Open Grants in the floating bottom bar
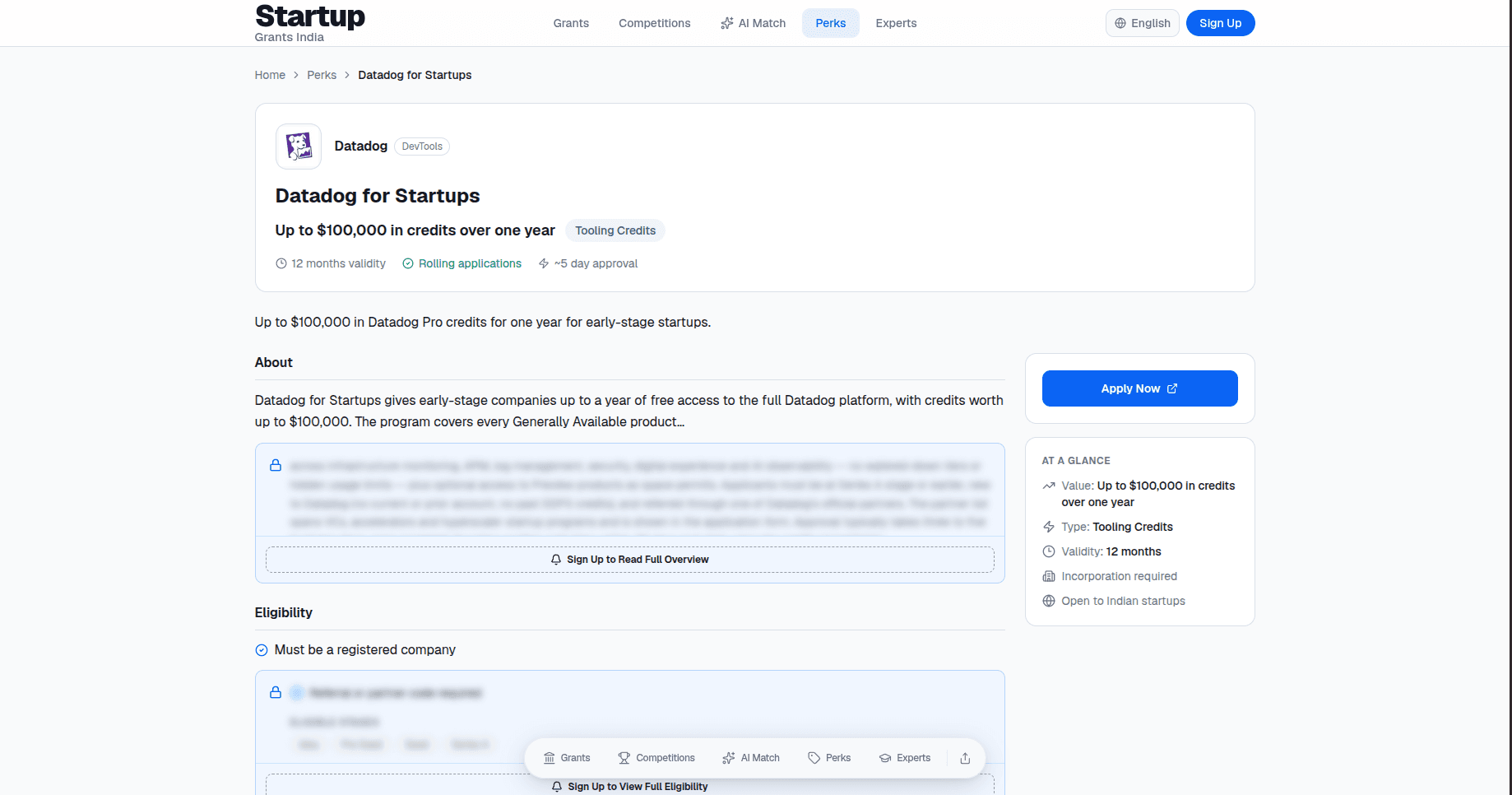Image resolution: width=1512 pixels, height=795 pixels. pyautogui.click(x=567, y=758)
